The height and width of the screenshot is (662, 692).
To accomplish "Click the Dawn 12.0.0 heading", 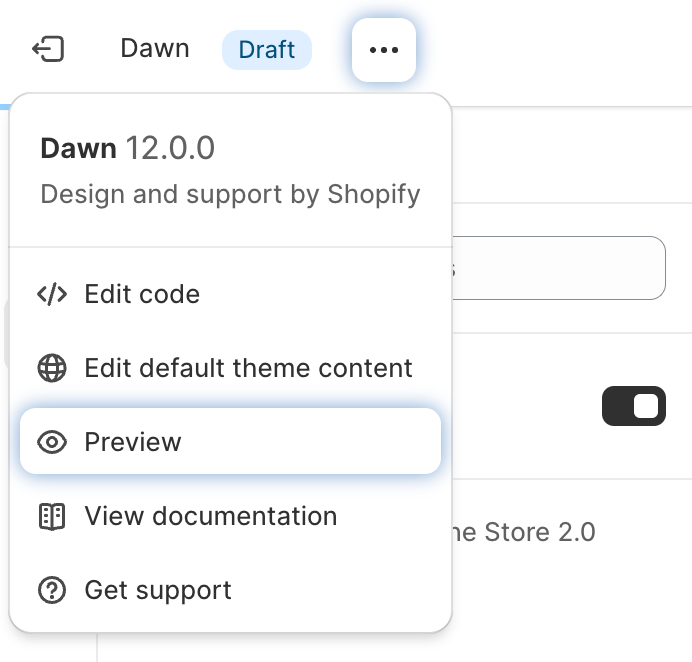I will pyautogui.click(x=128, y=148).
